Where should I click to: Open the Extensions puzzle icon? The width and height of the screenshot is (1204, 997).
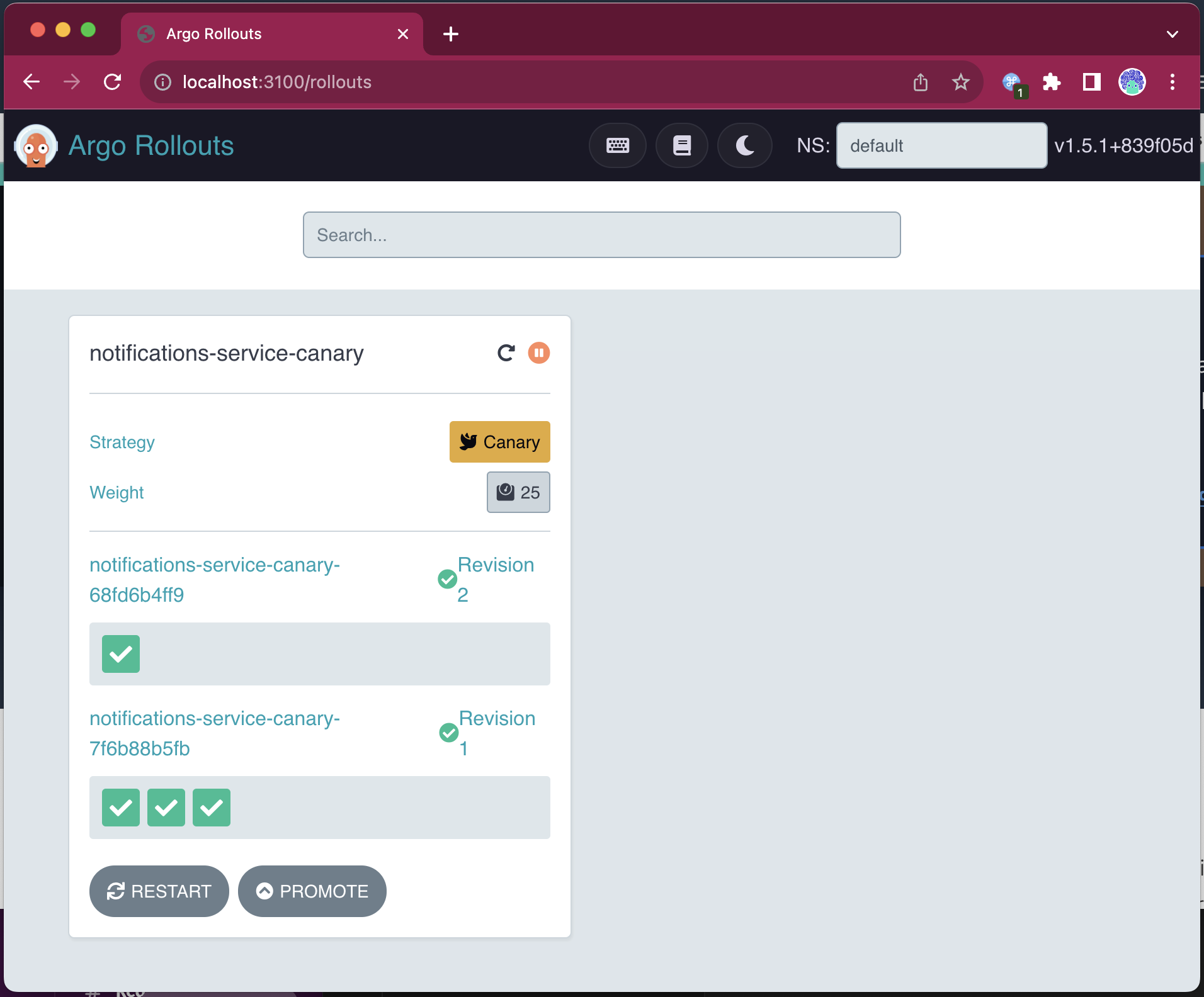(1052, 82)
